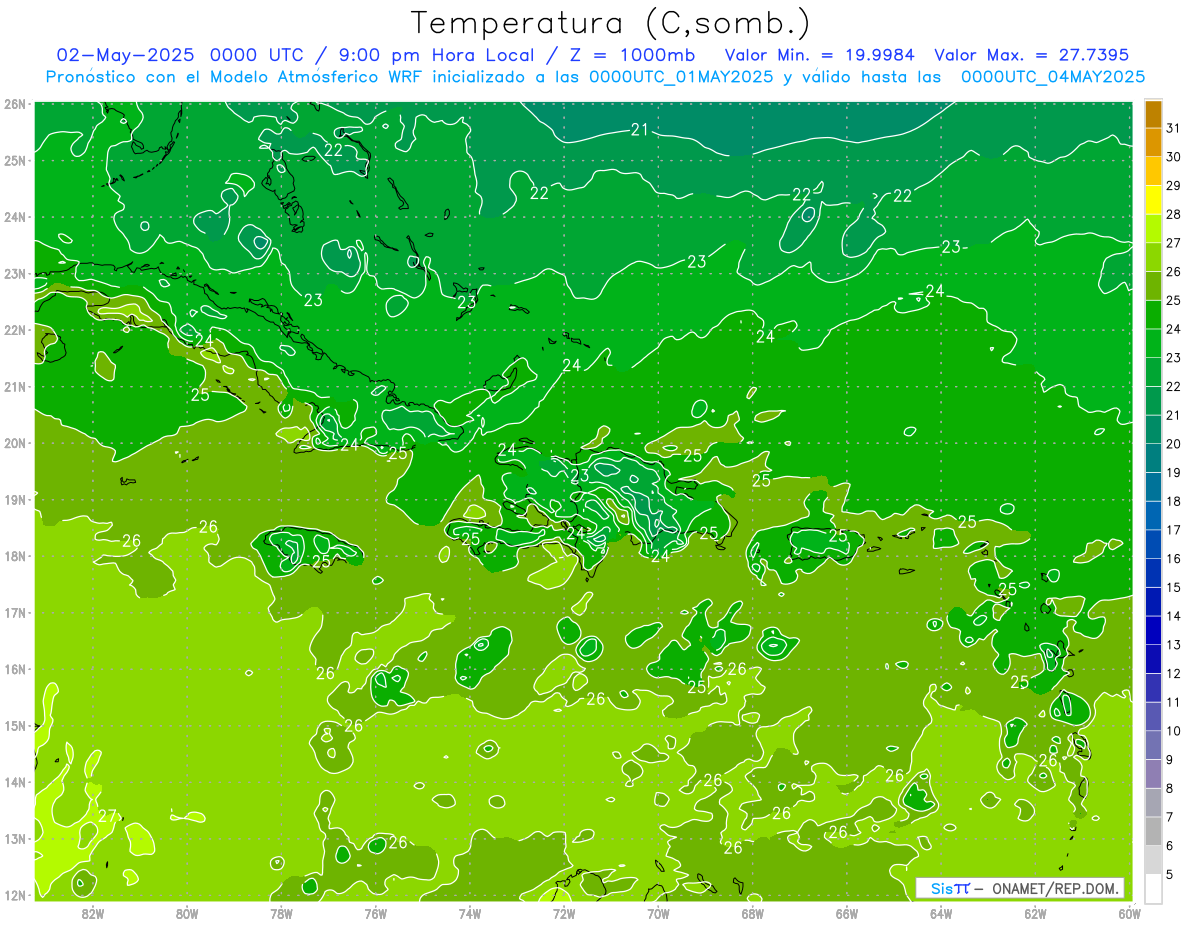Click the white swatch below 5 on scale
Image resolution: width=1200 pixels, height=927 pixels.
click(1153, 889)
